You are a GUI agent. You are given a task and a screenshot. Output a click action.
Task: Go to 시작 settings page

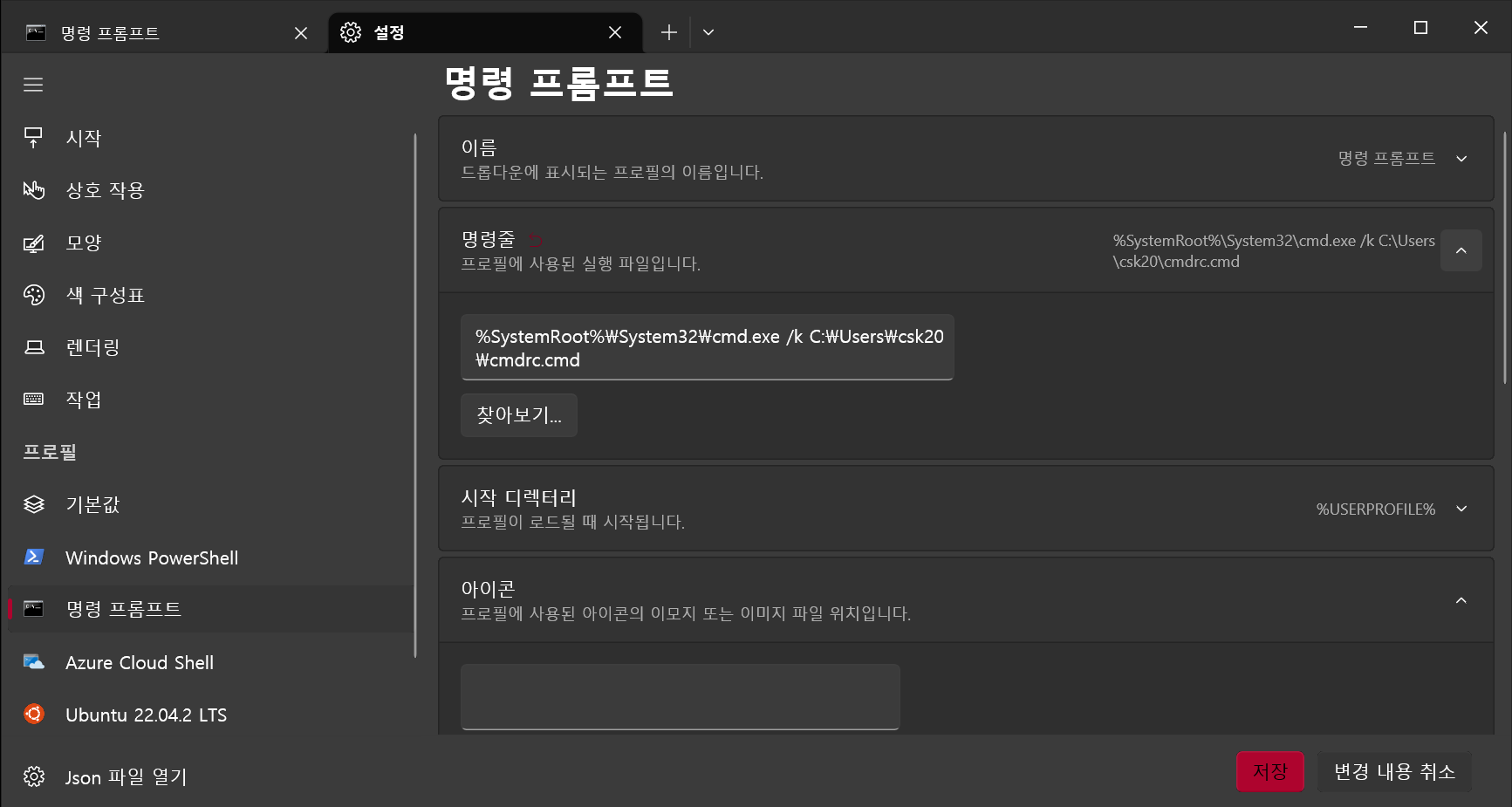click(209, 138)
